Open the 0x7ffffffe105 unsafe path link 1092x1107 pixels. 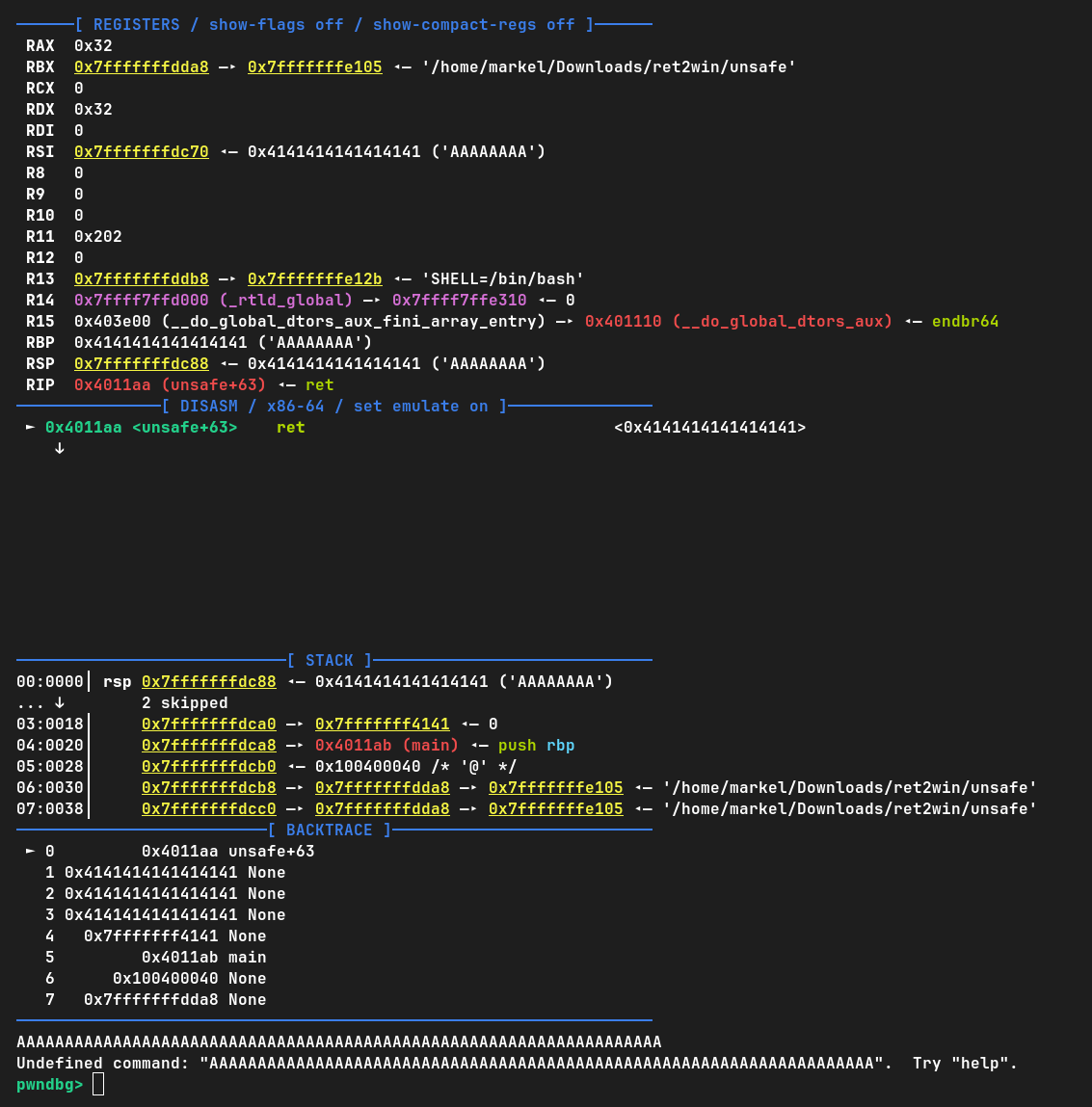click(x=314, y=66)
